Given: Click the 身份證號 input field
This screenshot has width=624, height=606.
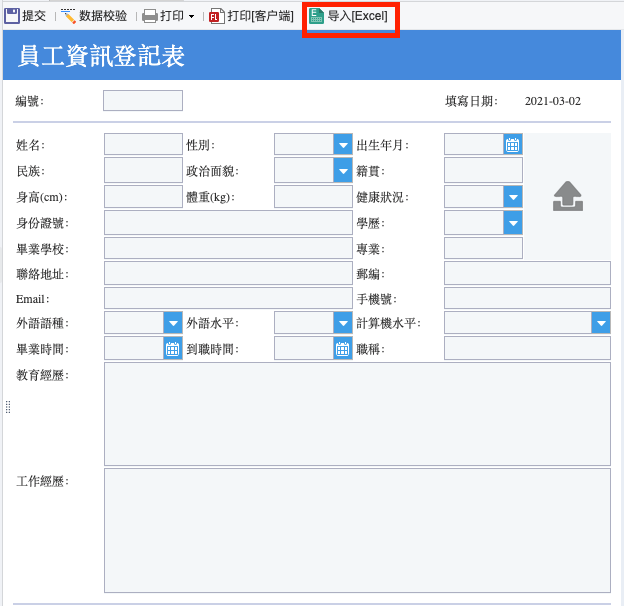Looking at the screenshot, I should pyautogui.click(x=228, y=223).
